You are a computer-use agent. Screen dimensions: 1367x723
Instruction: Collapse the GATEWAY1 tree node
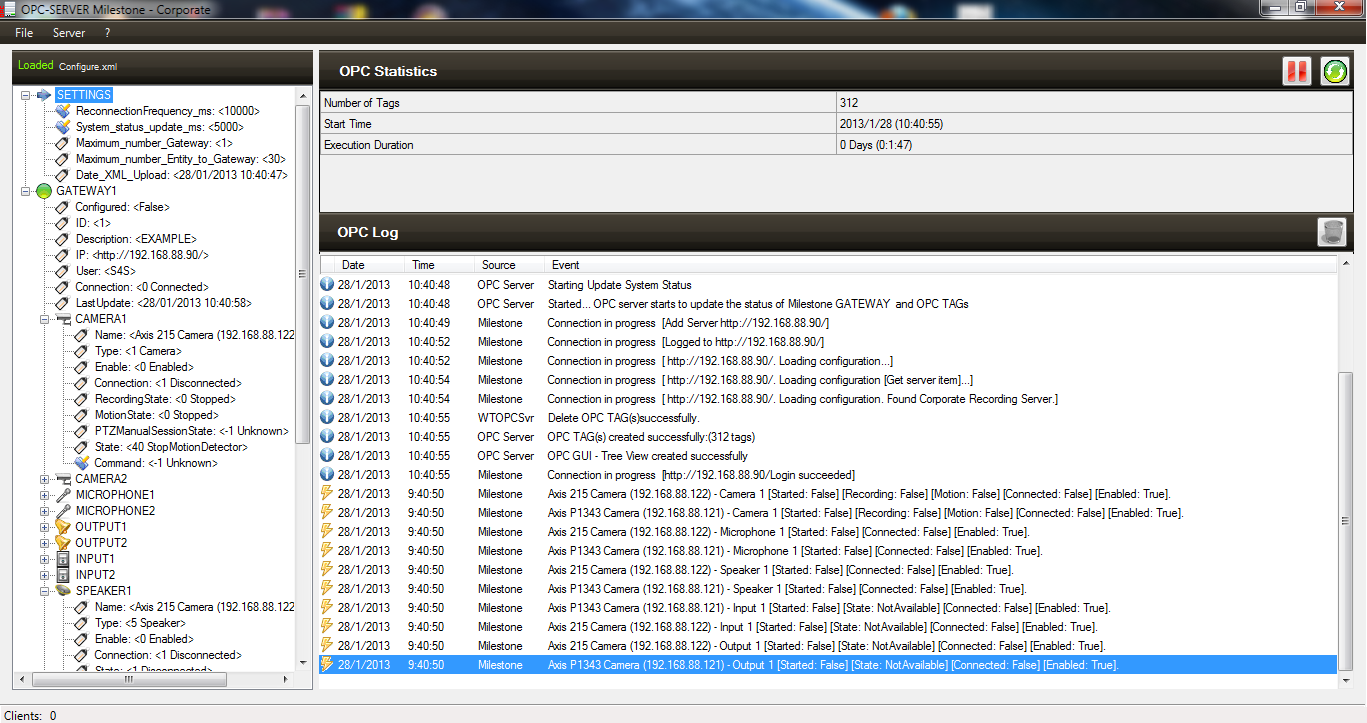point(25,191)
